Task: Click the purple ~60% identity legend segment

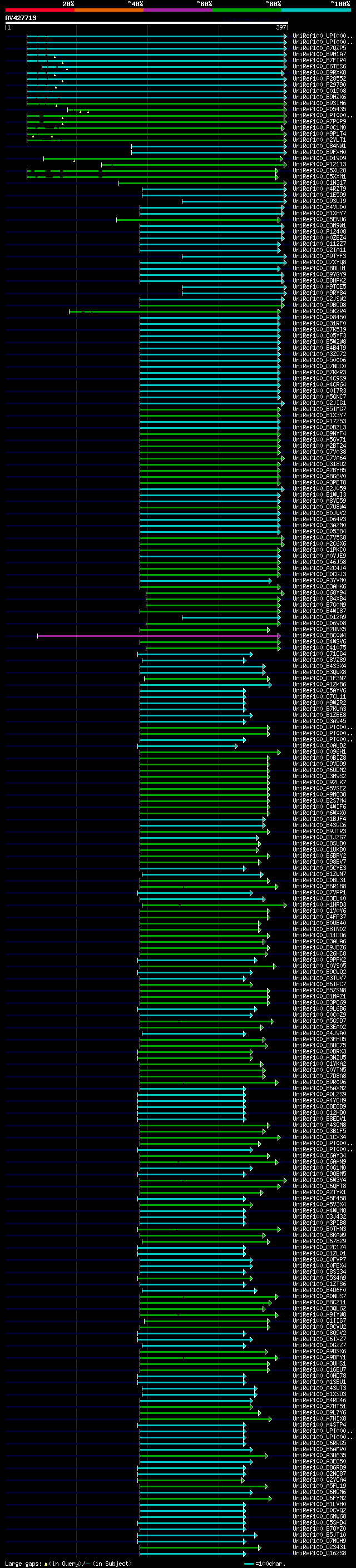Action: tap(179, 10)
